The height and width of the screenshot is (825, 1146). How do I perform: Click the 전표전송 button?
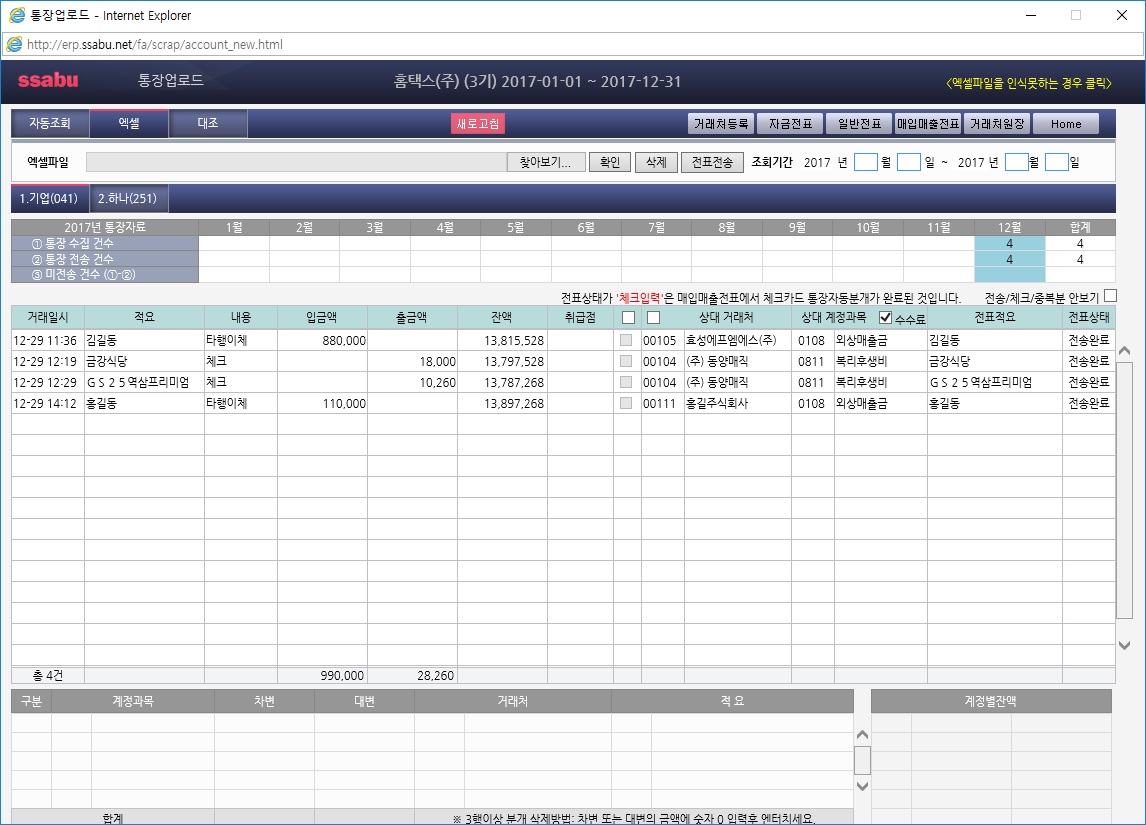(x=713, y=162)
